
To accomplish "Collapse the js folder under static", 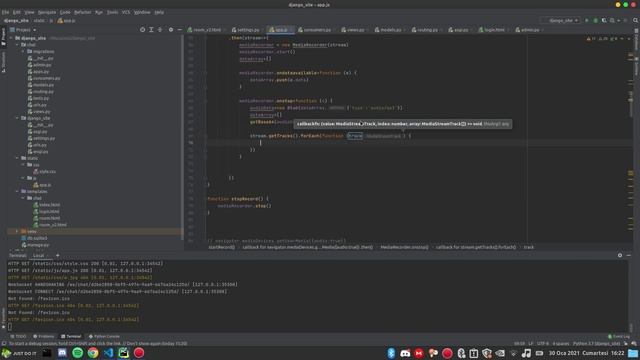I will 23,178.
